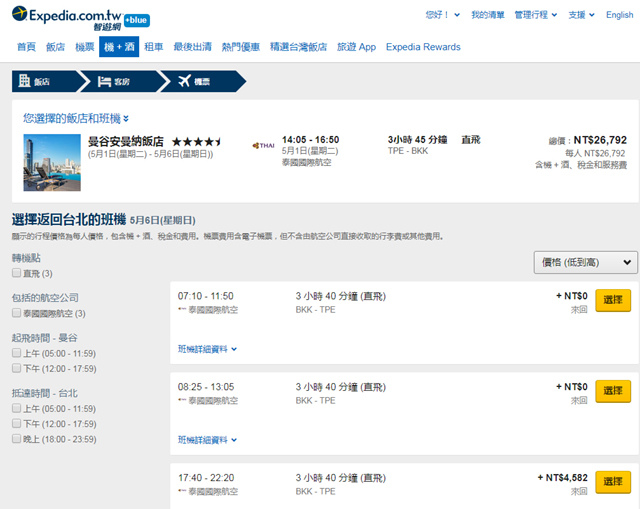Check arrival 晚上 (18:00 - 23:59) Taipei
Image resolution: width=640 pixels, height=509 pixels.
point(16,438)
